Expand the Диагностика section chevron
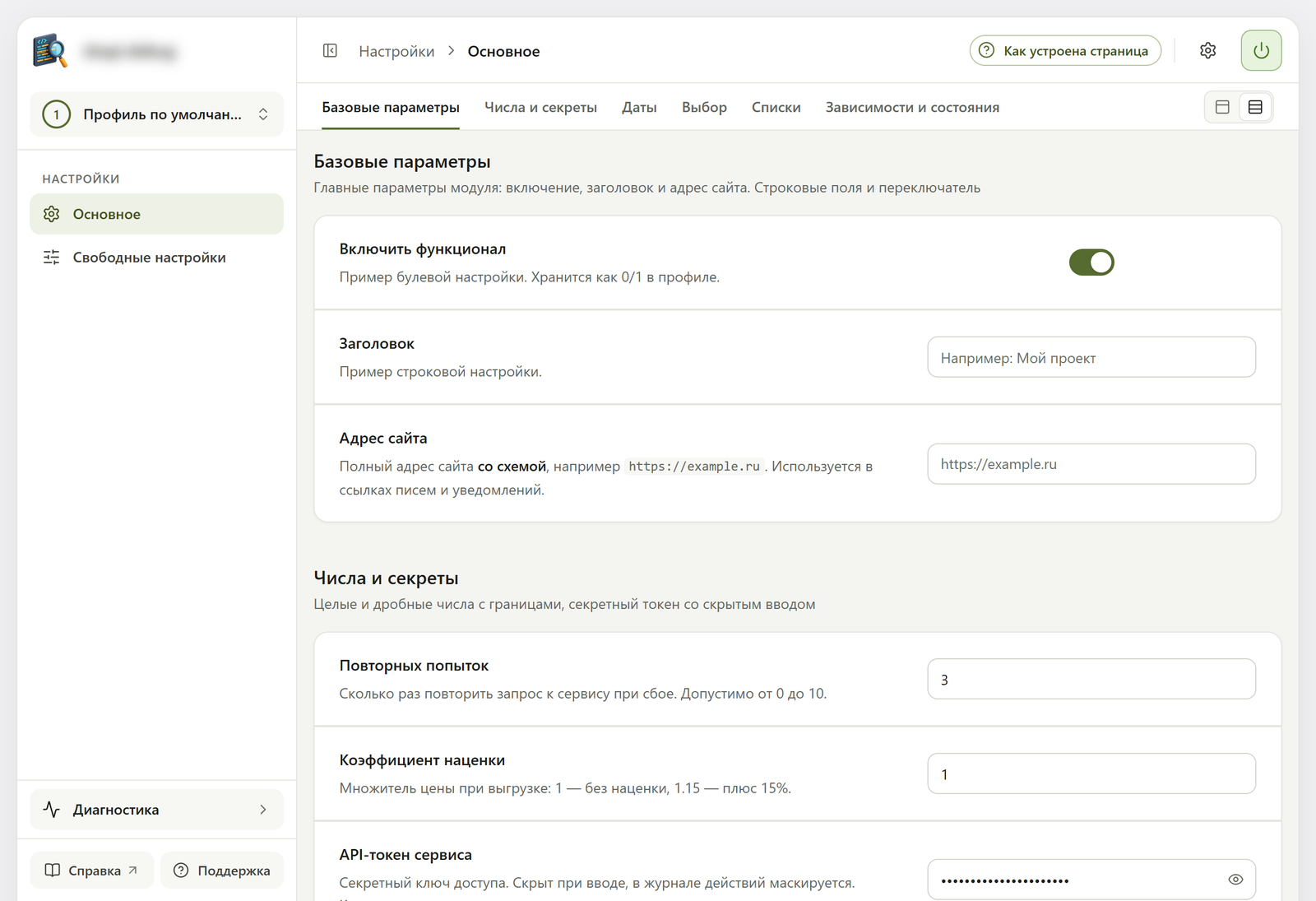 click(263, 810)
